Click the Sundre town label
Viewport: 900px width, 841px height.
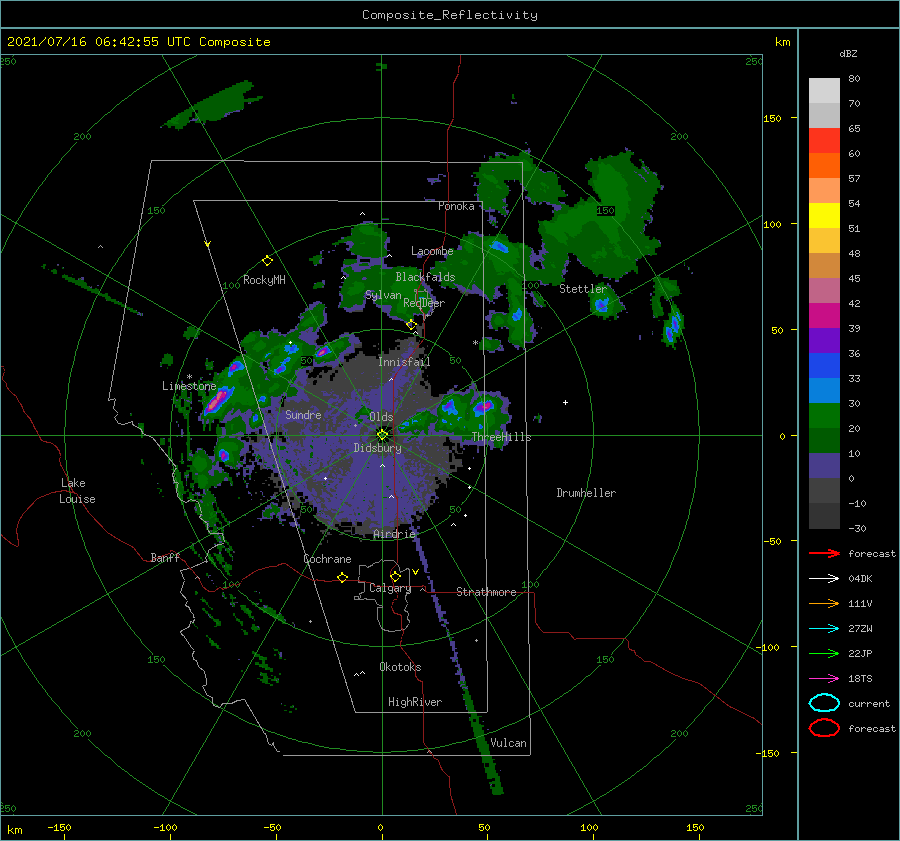pyautogui.click(x=303, y=414)
